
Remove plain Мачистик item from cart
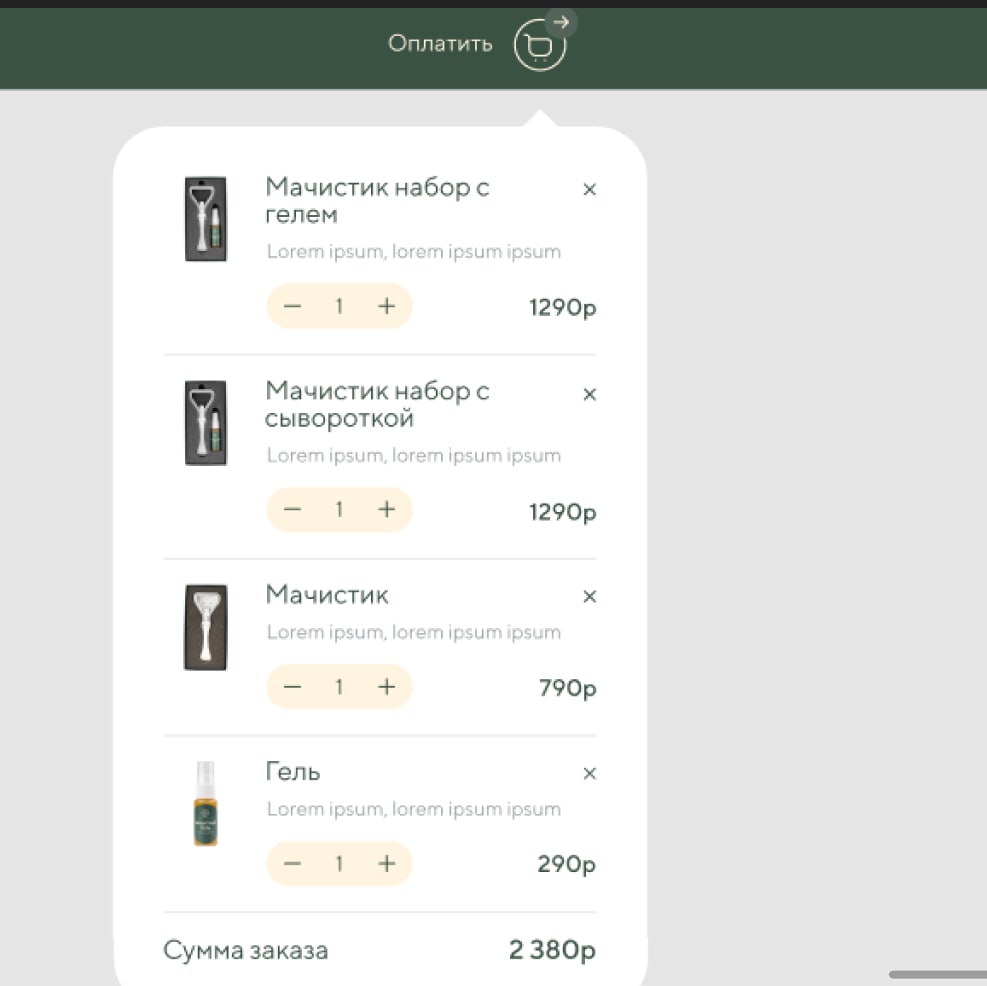589,596
